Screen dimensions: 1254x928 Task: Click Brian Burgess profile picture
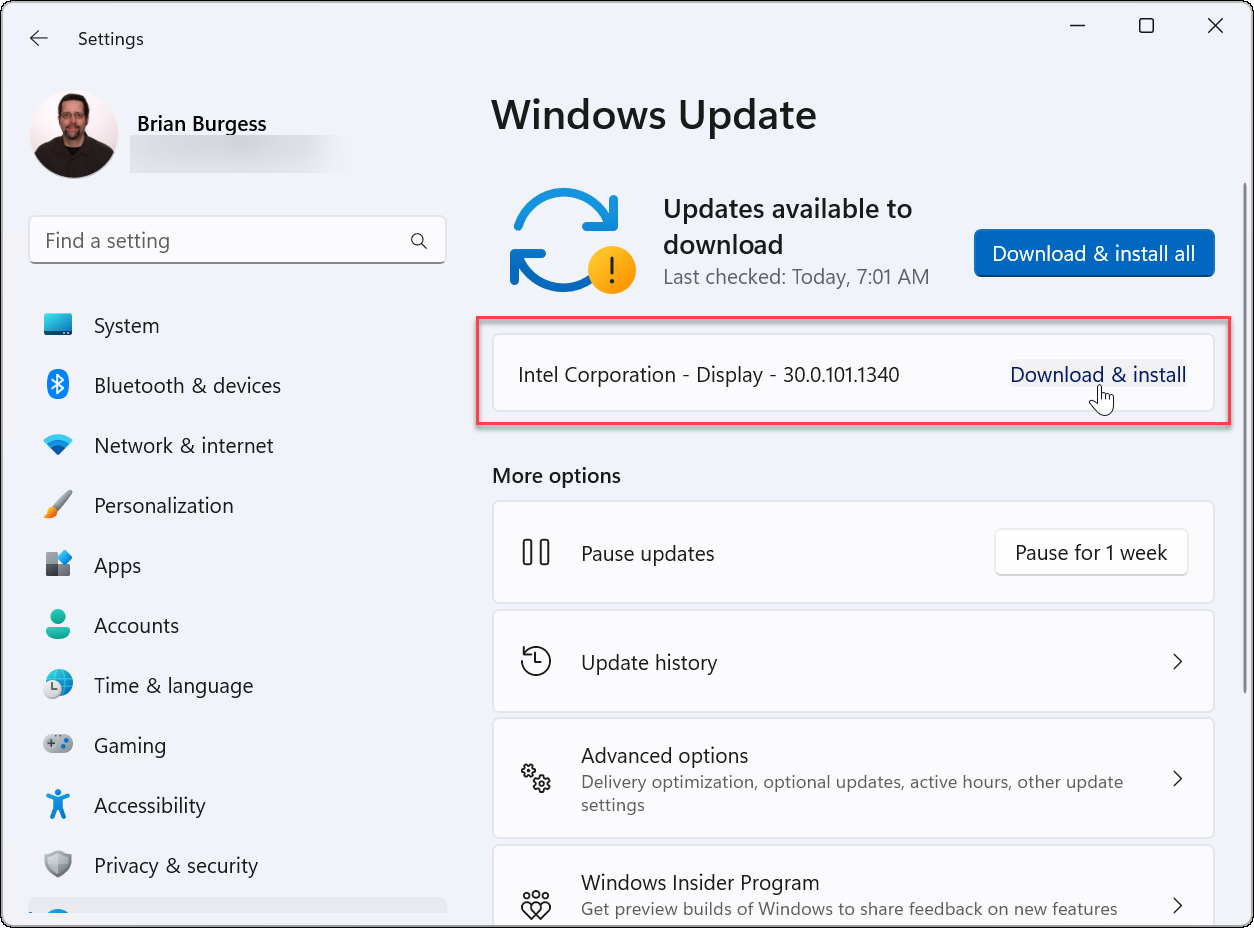[73, 133]
